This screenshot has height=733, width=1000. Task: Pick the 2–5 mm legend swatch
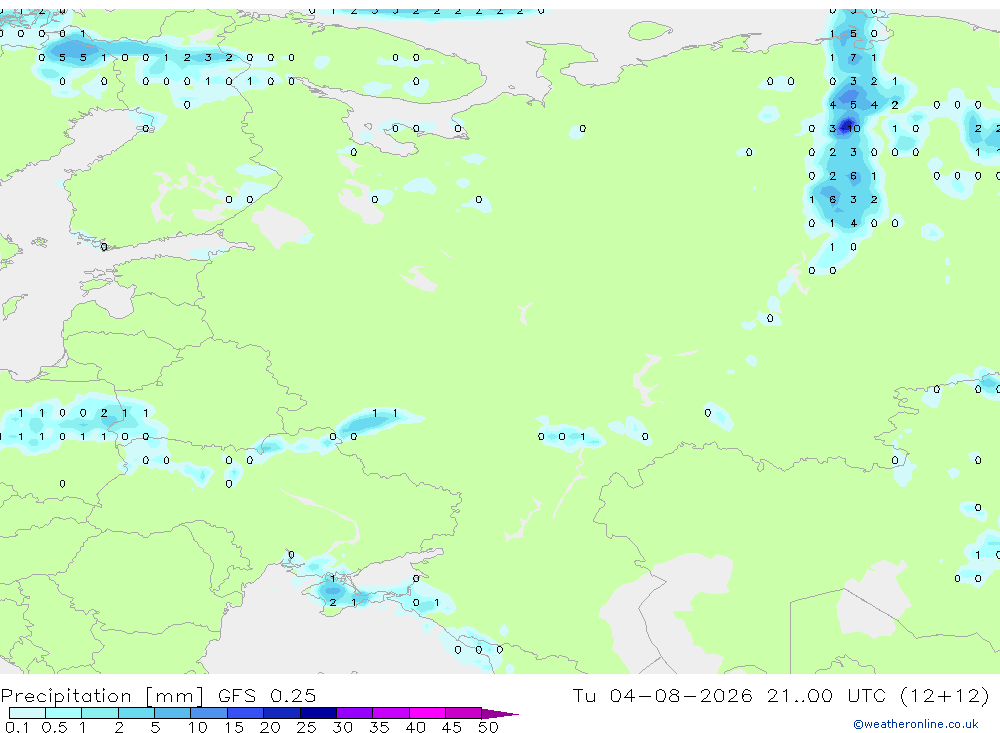[136, 713]
